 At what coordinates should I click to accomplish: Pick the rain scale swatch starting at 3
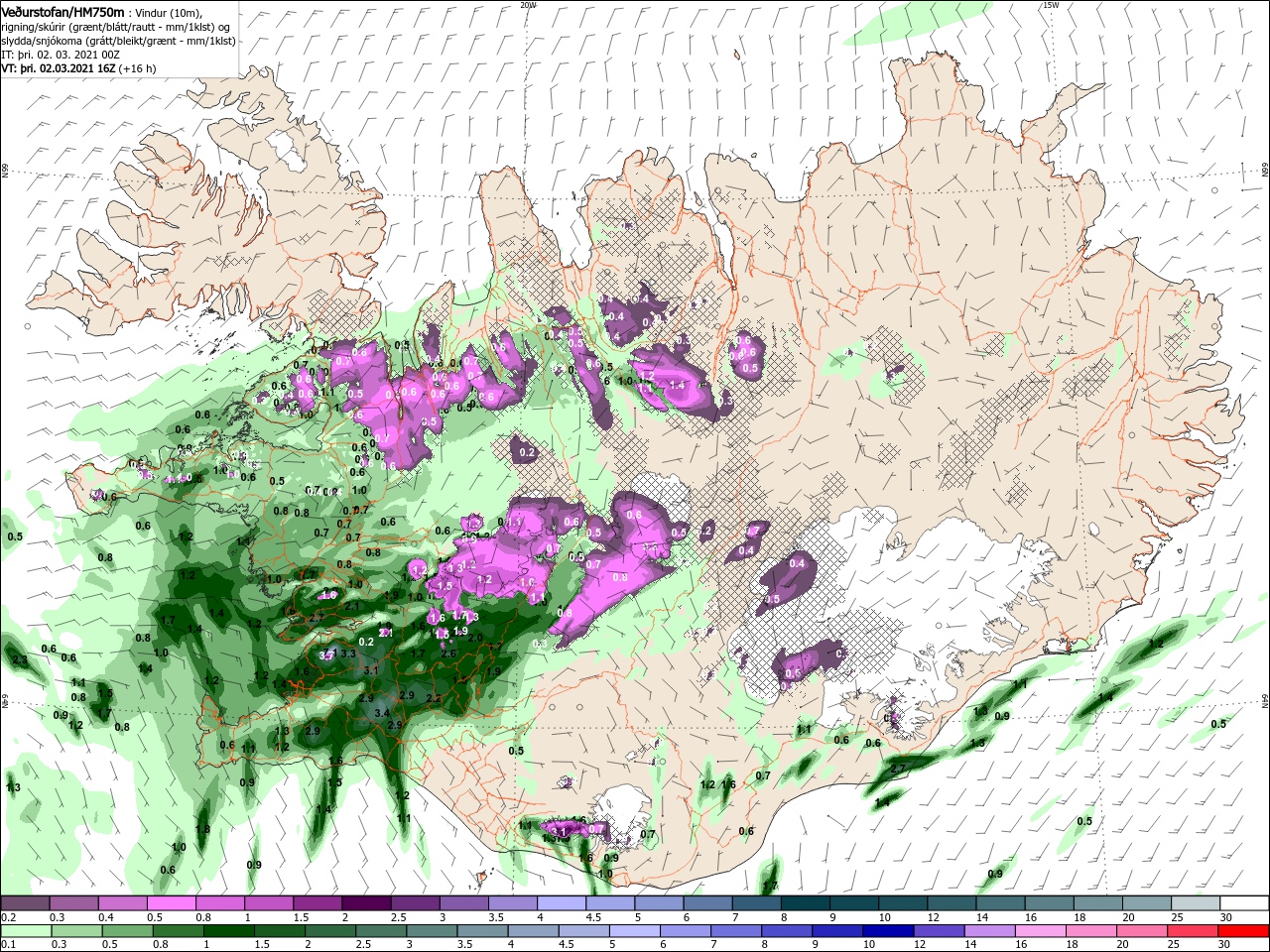click(432, 931)
